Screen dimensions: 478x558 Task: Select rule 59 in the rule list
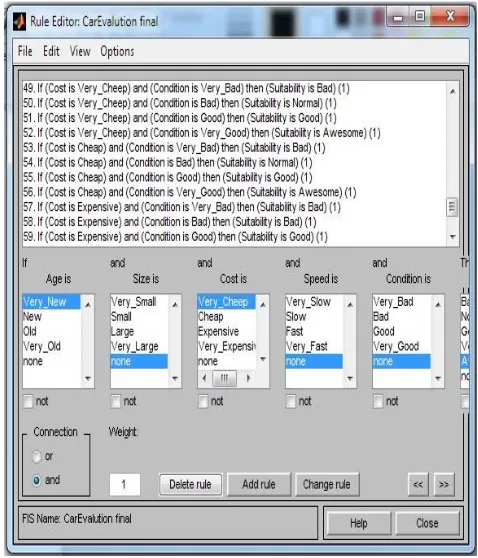click(x=175, y=237)
